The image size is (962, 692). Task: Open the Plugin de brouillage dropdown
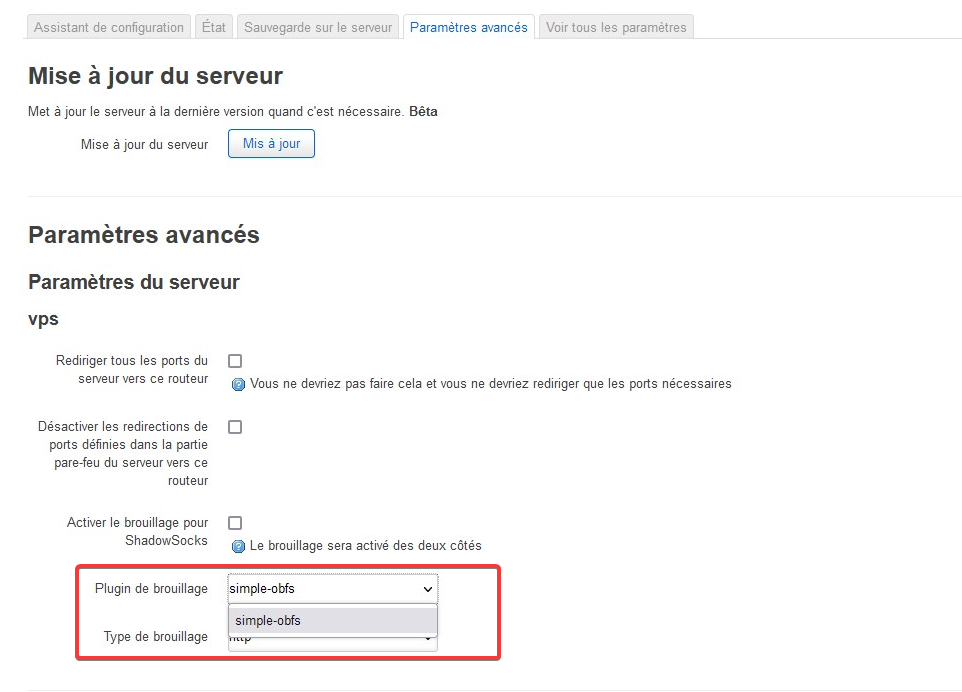pos(333,588)
